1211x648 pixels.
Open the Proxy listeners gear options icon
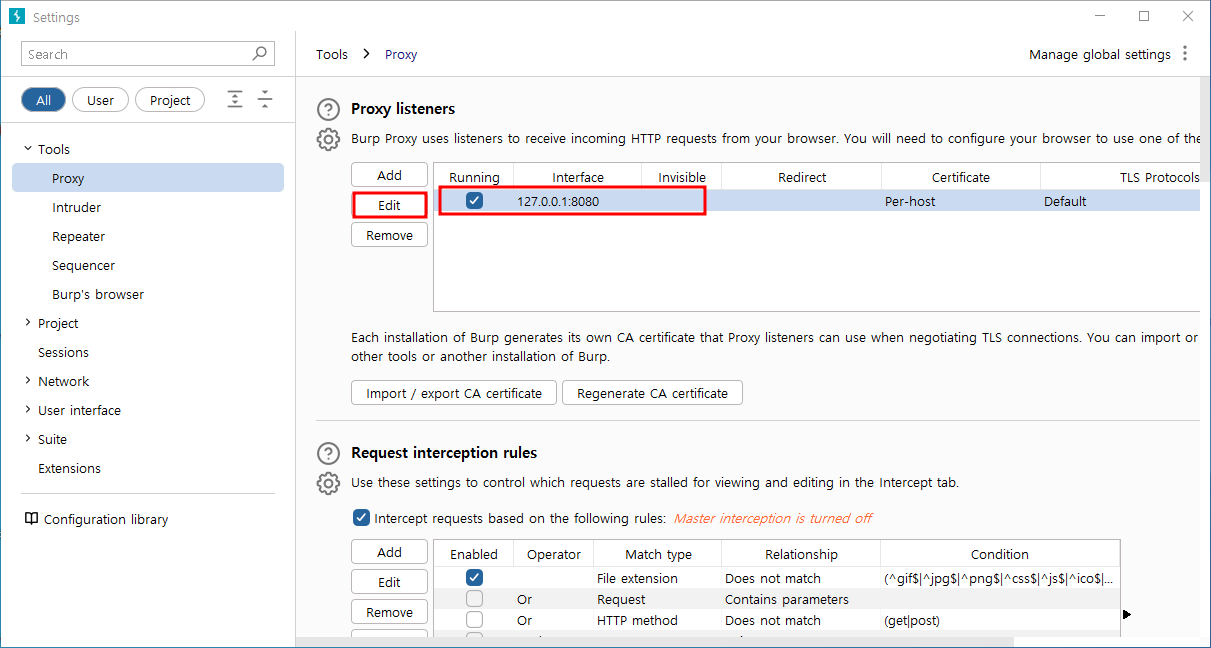[328, 139]
